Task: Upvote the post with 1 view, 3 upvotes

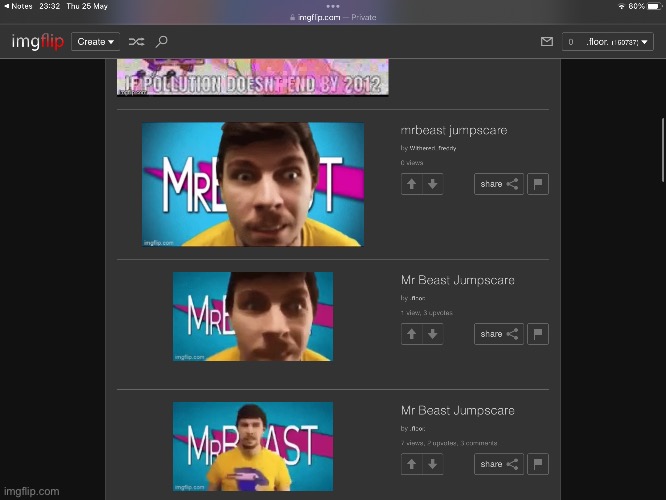Action: [x=411, y=334]
